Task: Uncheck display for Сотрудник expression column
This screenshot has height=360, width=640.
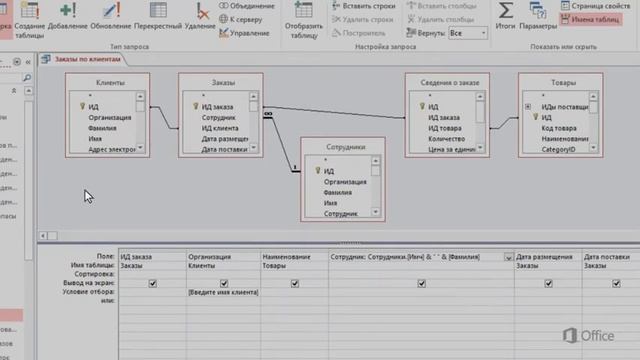Action: click(422, 283)
